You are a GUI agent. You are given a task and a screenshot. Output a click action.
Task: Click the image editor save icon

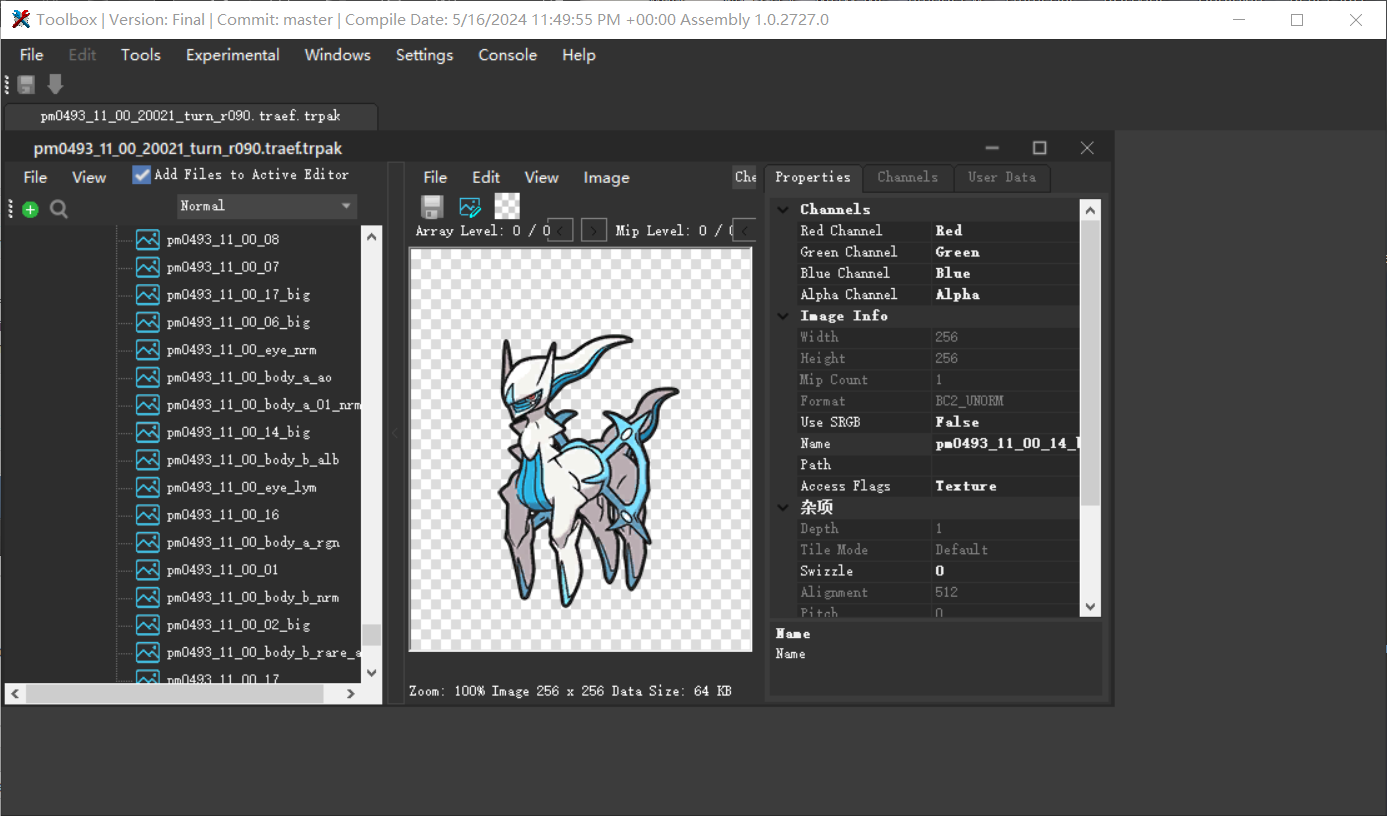pos(432,207)
